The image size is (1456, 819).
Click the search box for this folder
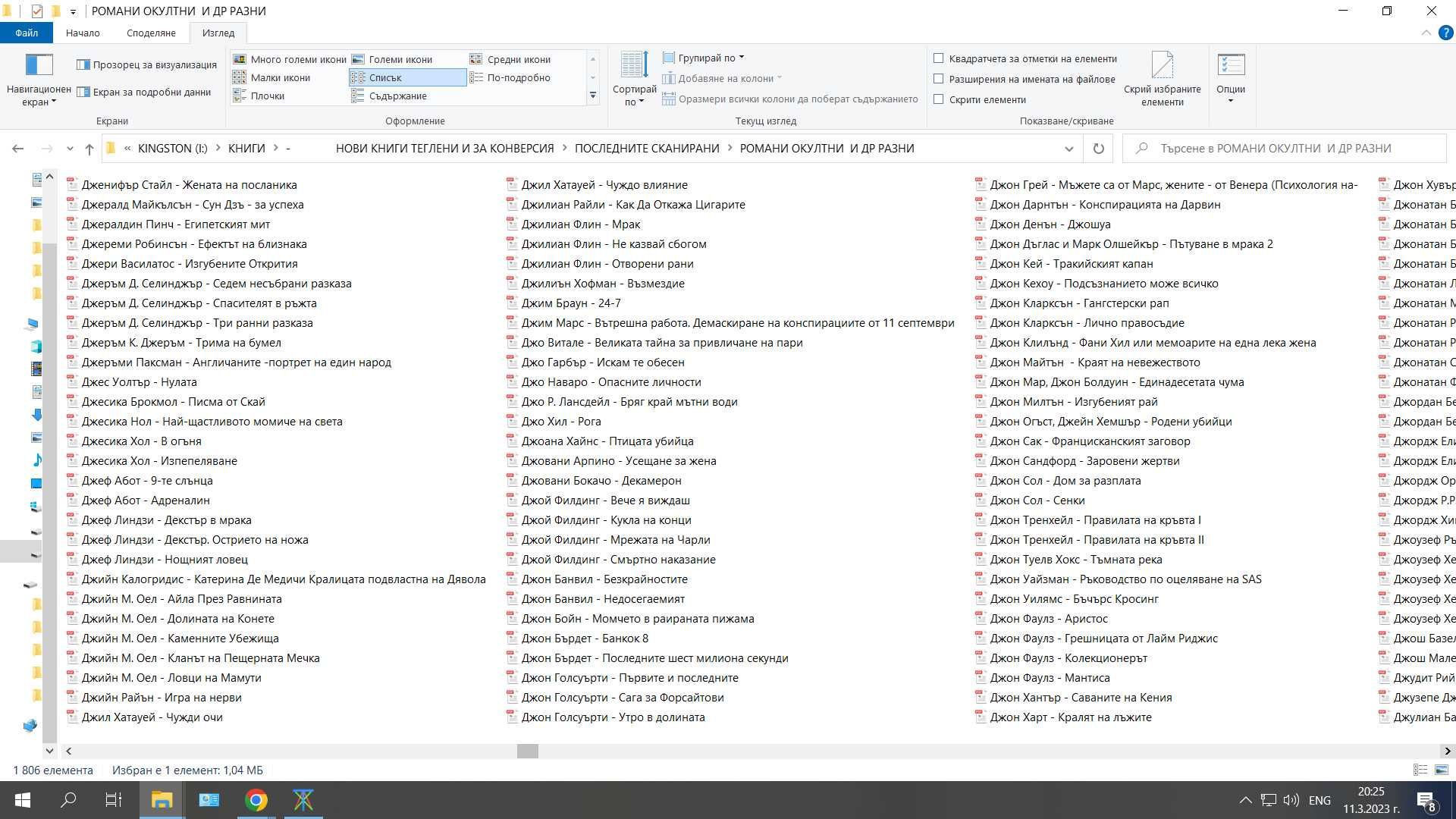coord(1284,149)
